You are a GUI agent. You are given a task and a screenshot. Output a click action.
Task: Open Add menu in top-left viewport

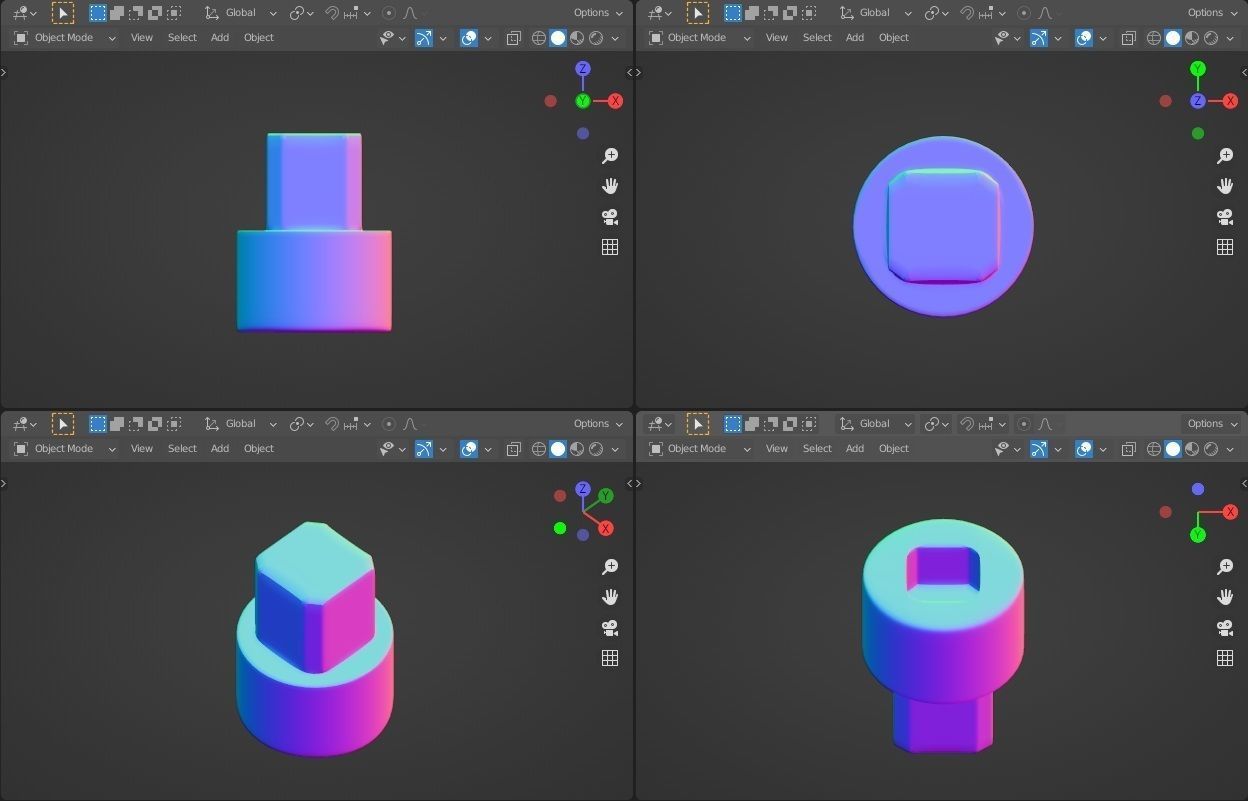220,38
